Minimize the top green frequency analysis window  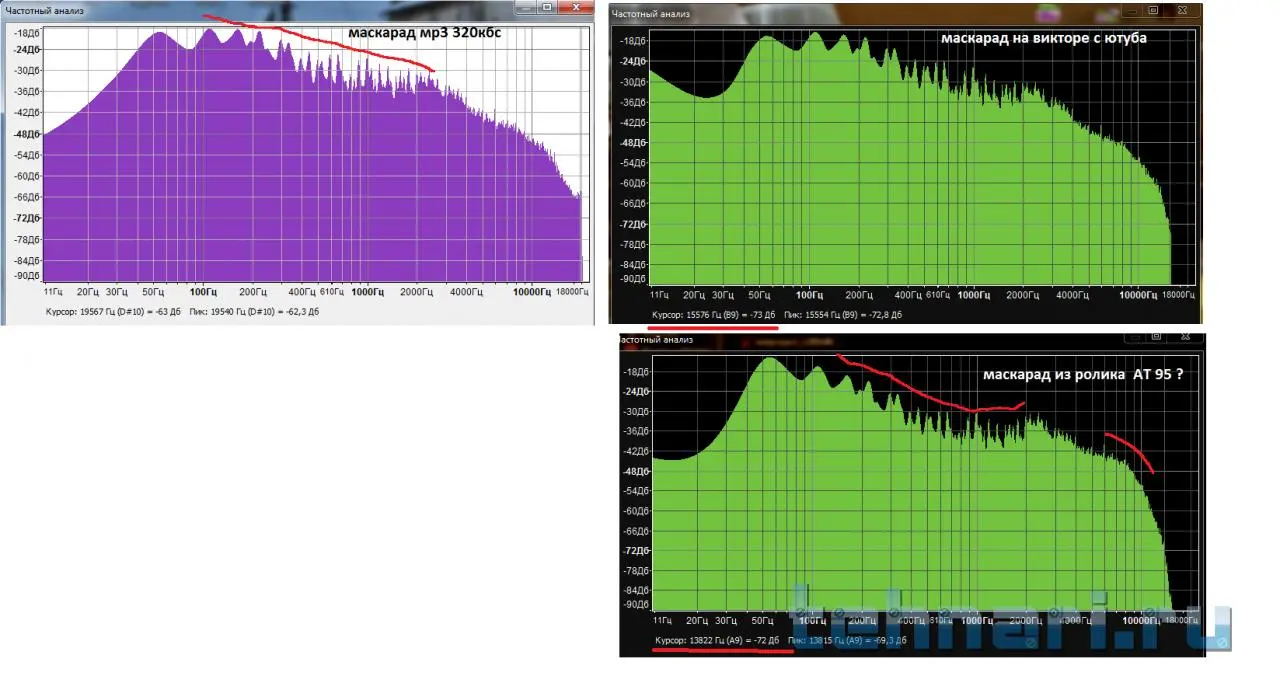pyautogui.click(x=1133, y=9)
